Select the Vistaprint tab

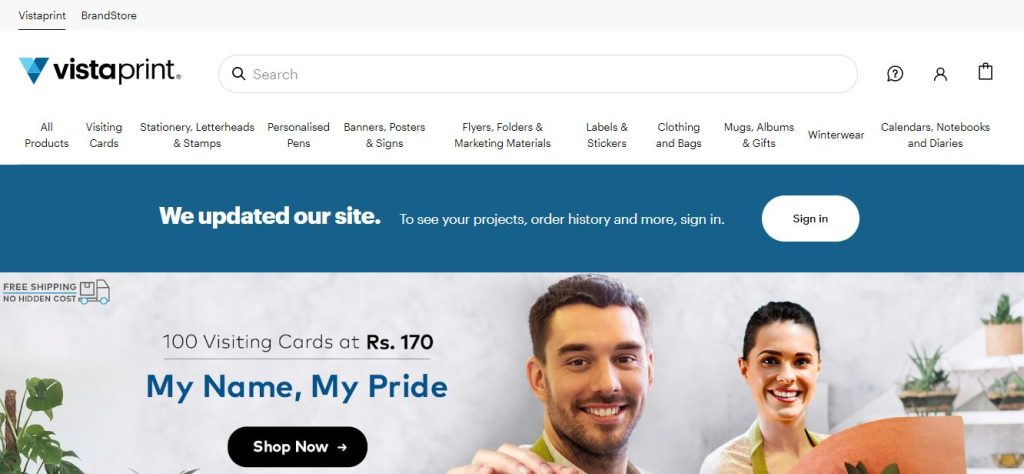point(42,15)
